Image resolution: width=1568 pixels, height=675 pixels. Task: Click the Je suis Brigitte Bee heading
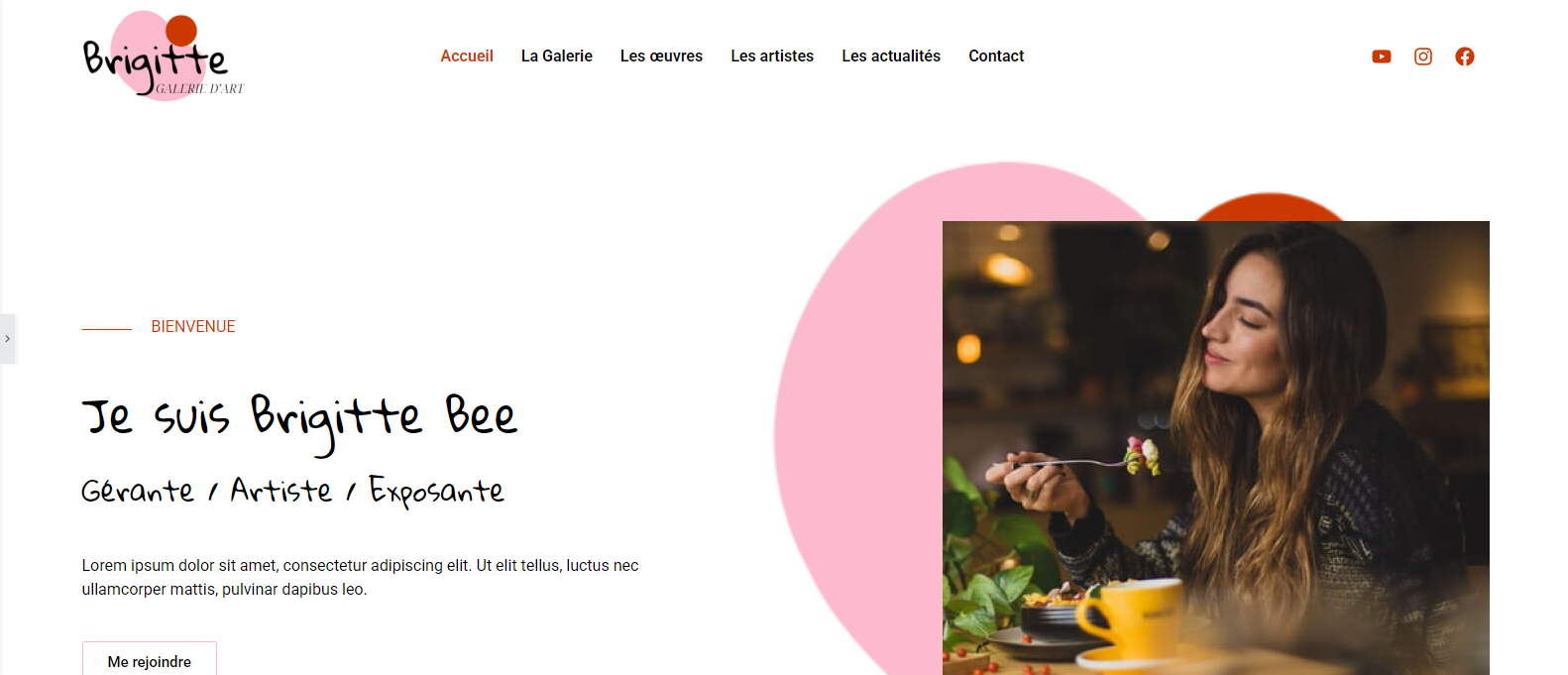point(299,418)
